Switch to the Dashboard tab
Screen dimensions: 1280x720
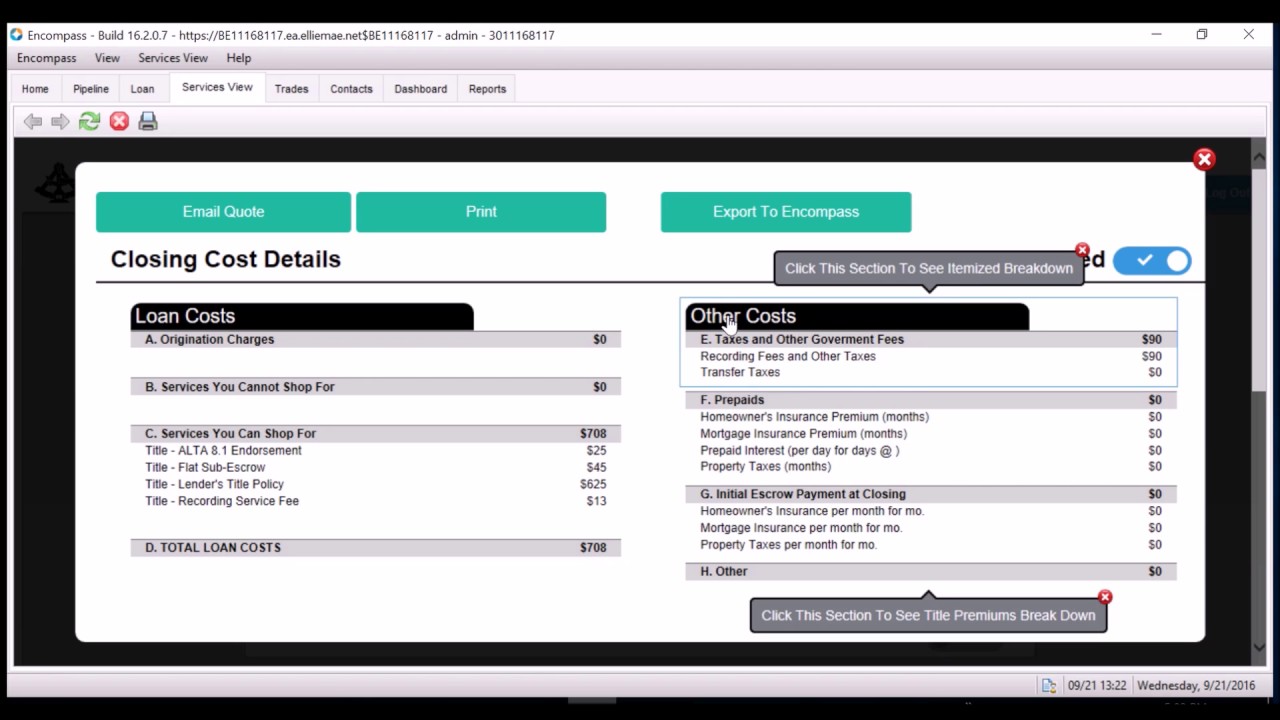(420, 89)
